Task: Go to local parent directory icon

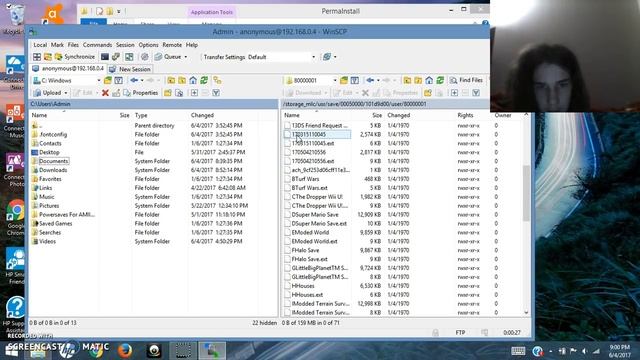Action: click(x=171, y=80)
